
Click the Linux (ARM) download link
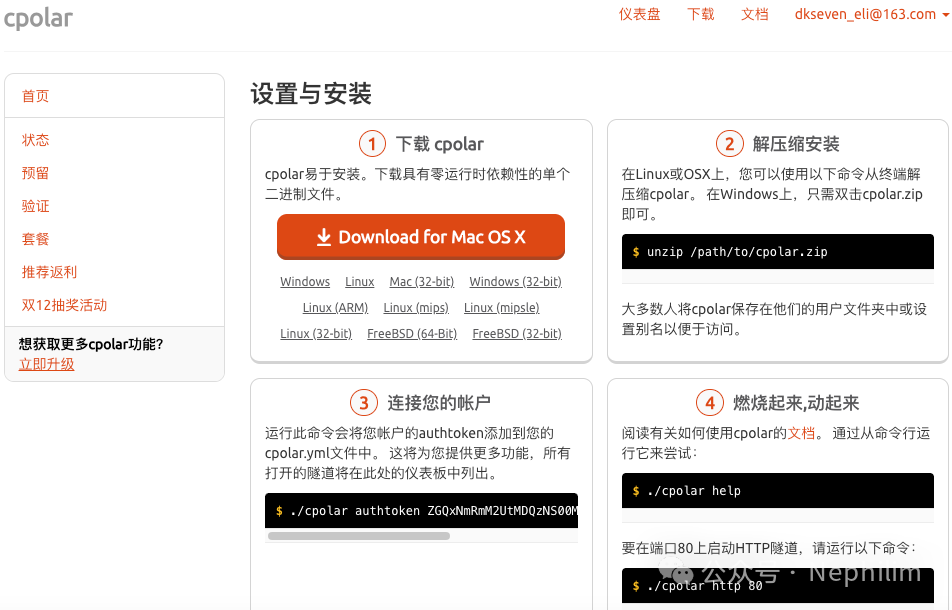335,308
